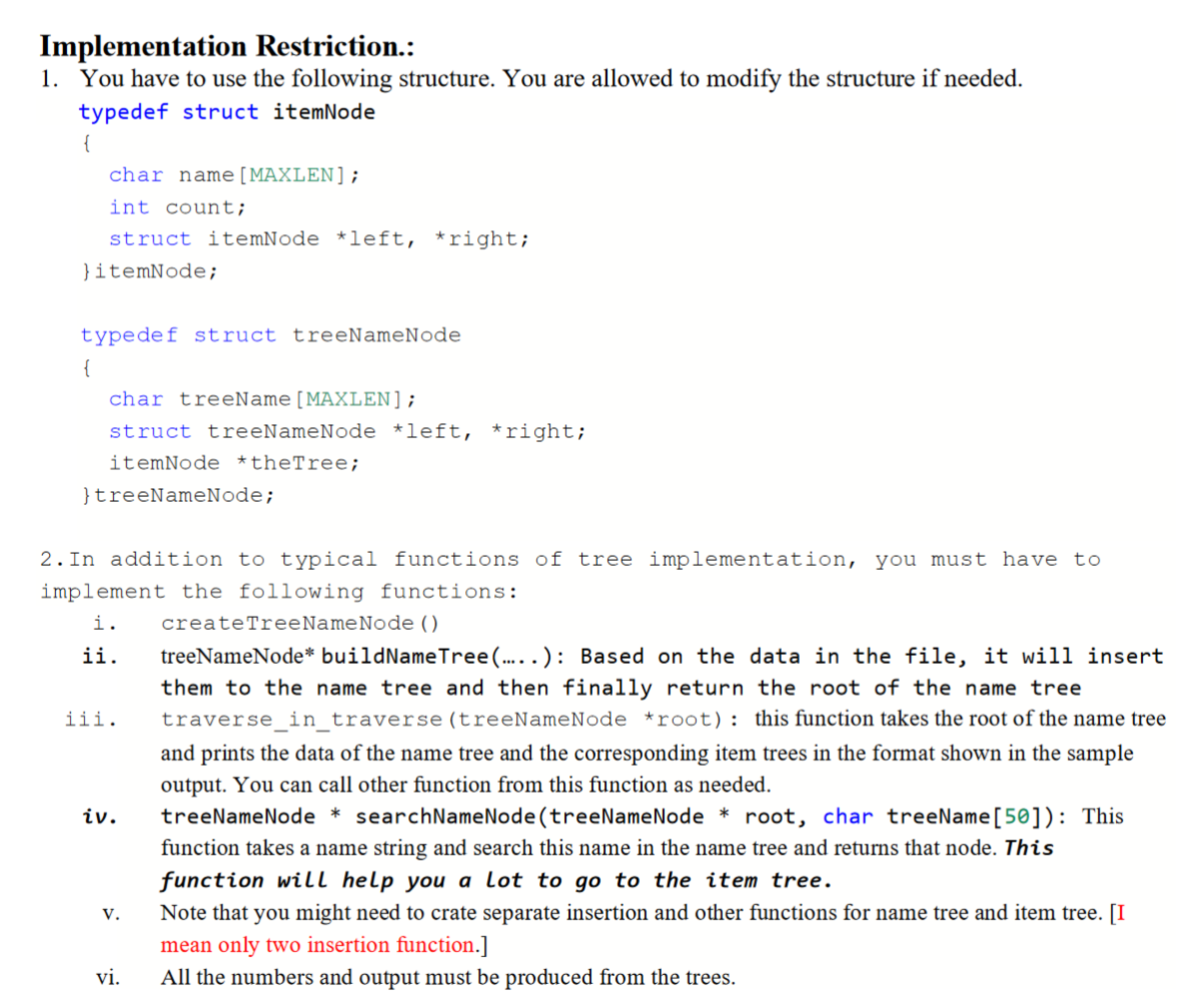Image resolution: width=1204 pixels, height=997 pixels.
Task: Click the line 'itemNode *theTree;'
Action: [235, 463]
